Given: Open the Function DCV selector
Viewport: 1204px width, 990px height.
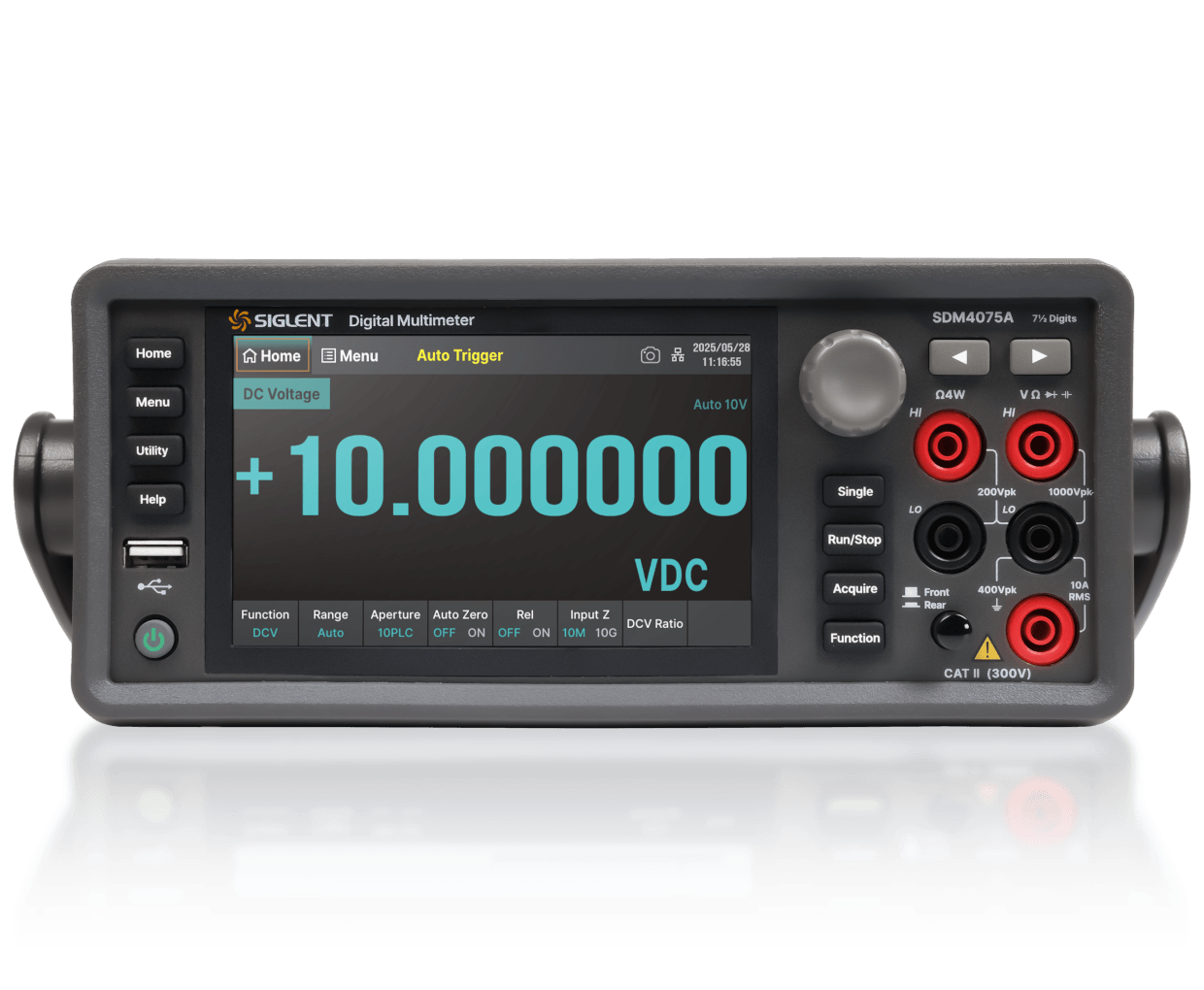Looking at the screenshot, I should [265, 623].
